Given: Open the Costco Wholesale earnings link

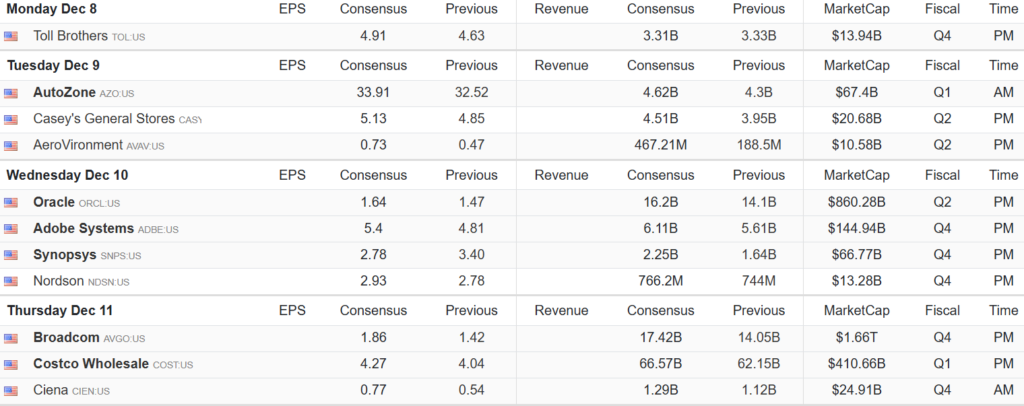Looking at the screenshot, I should pos(90,364).
